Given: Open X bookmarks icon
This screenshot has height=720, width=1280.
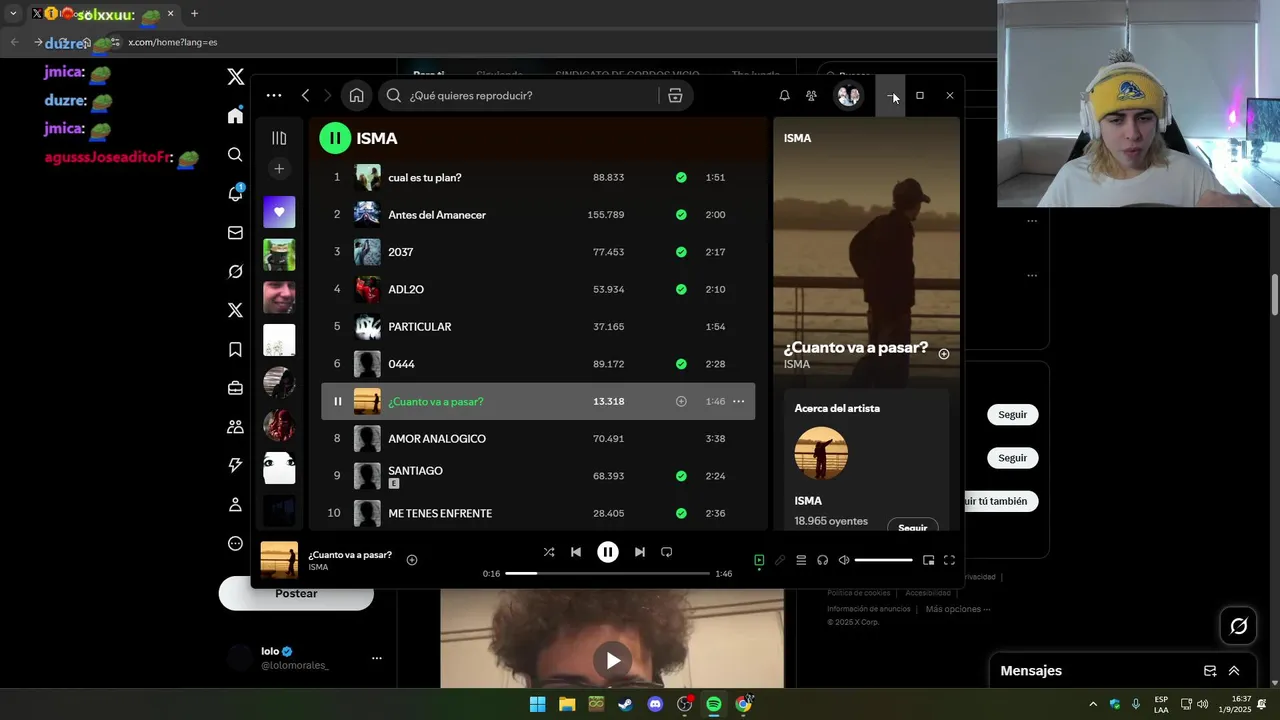Looking at the screenshot, I should [x=235, y=349].
